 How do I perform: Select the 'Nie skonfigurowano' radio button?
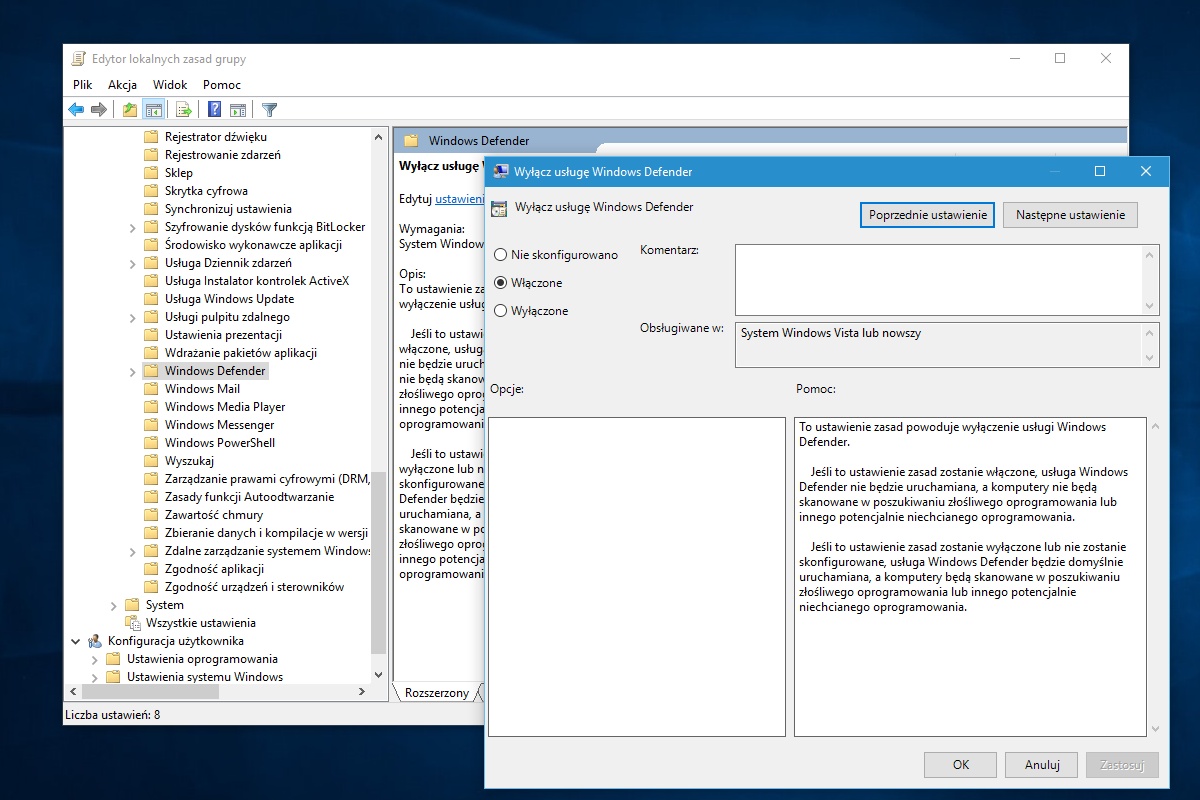pos(501,255)
